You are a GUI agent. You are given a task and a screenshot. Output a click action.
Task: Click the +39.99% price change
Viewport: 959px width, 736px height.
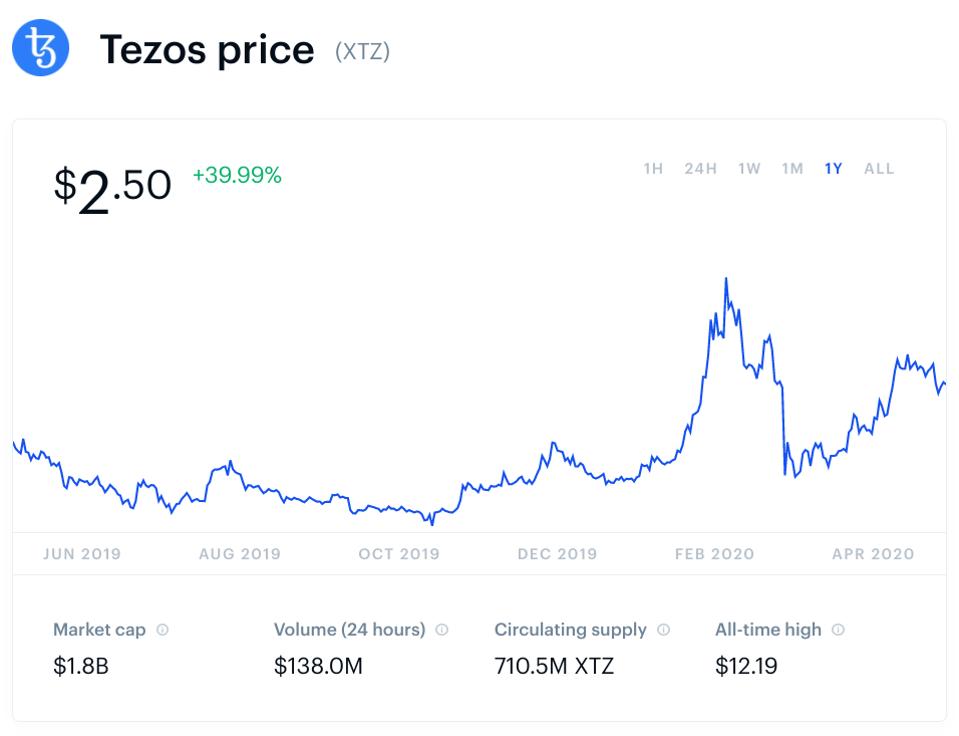click(237, 176)
